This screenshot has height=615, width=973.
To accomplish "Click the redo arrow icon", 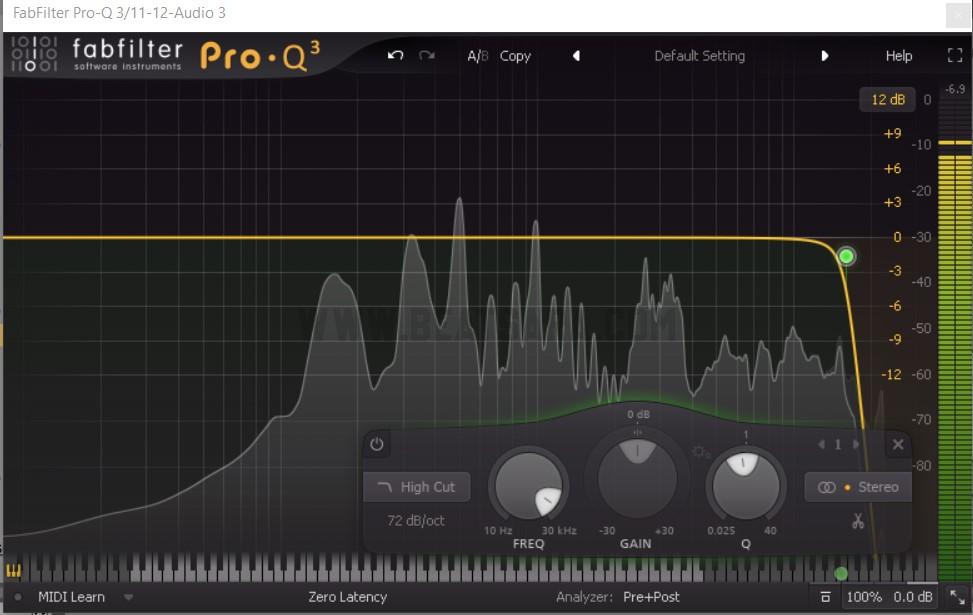I will (427, 56).
